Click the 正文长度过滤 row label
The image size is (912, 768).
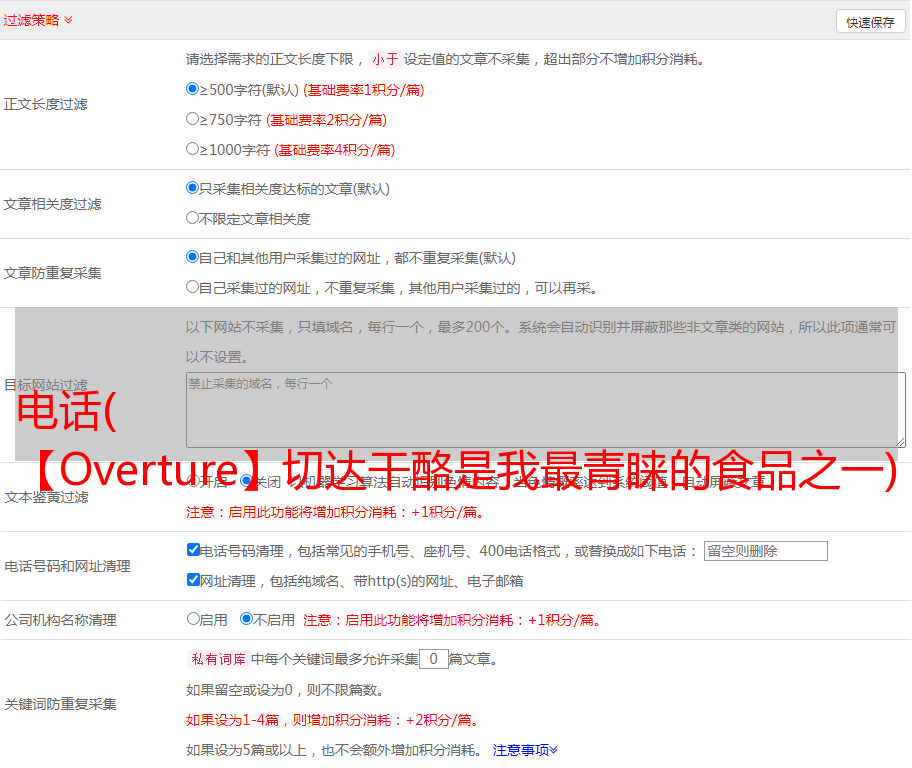pyautogui.click(x=45, y=105)
